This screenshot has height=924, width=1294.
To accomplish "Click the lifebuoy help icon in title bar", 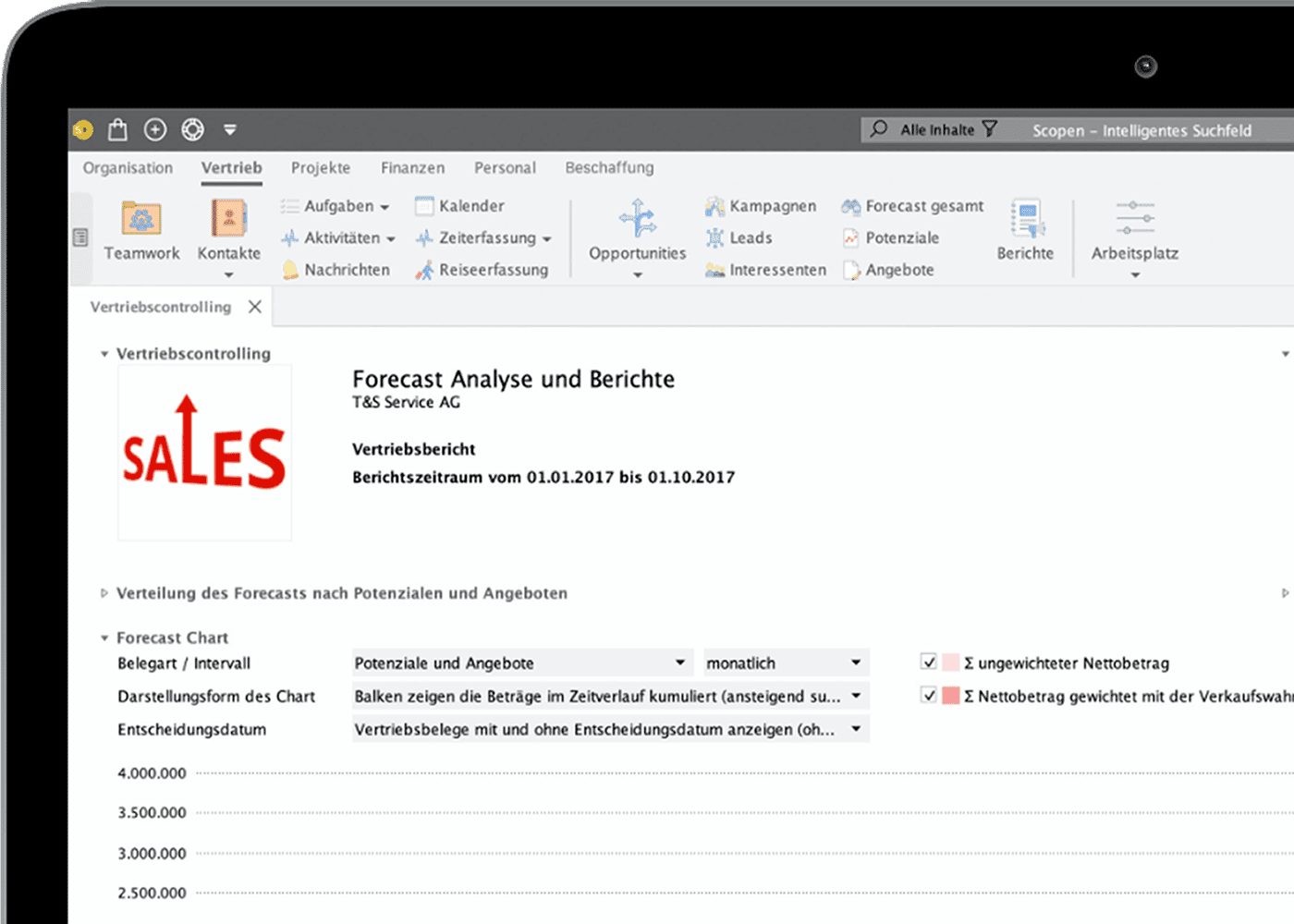I will (192, 129).
